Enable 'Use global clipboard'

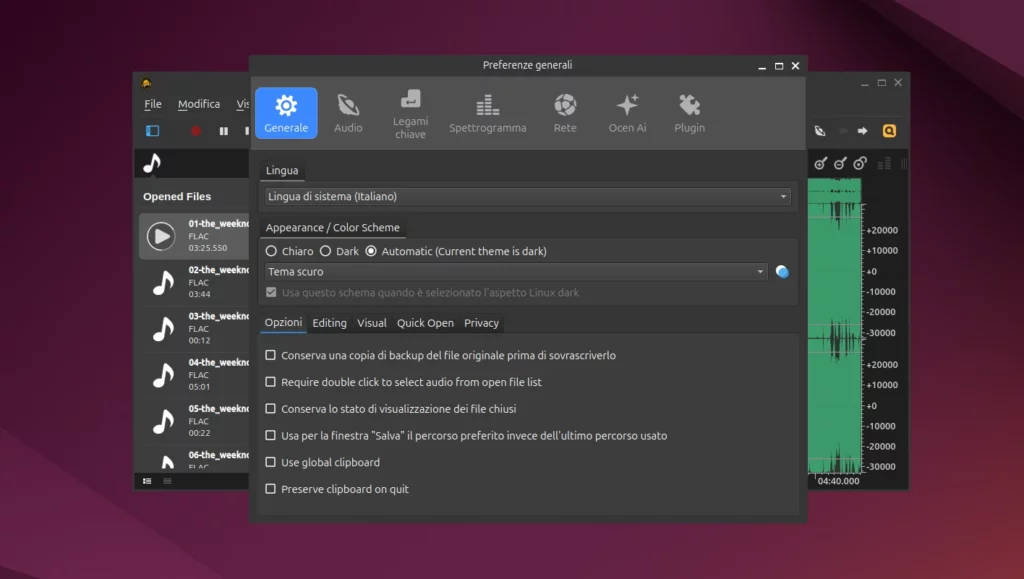pos(270,462)
